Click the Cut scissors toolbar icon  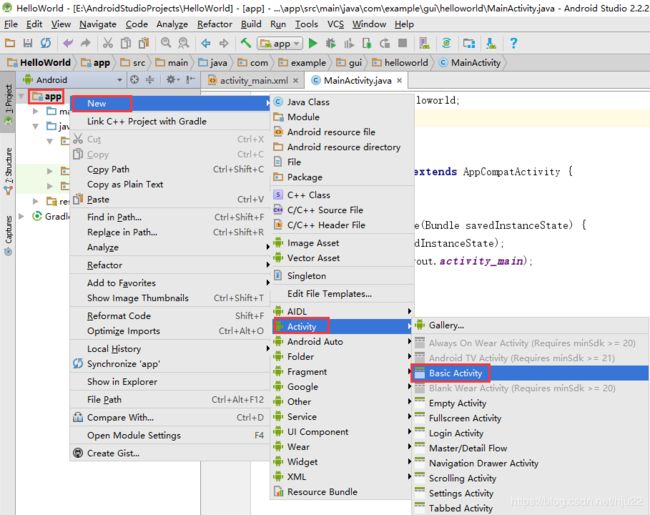[x=108, y=43]
